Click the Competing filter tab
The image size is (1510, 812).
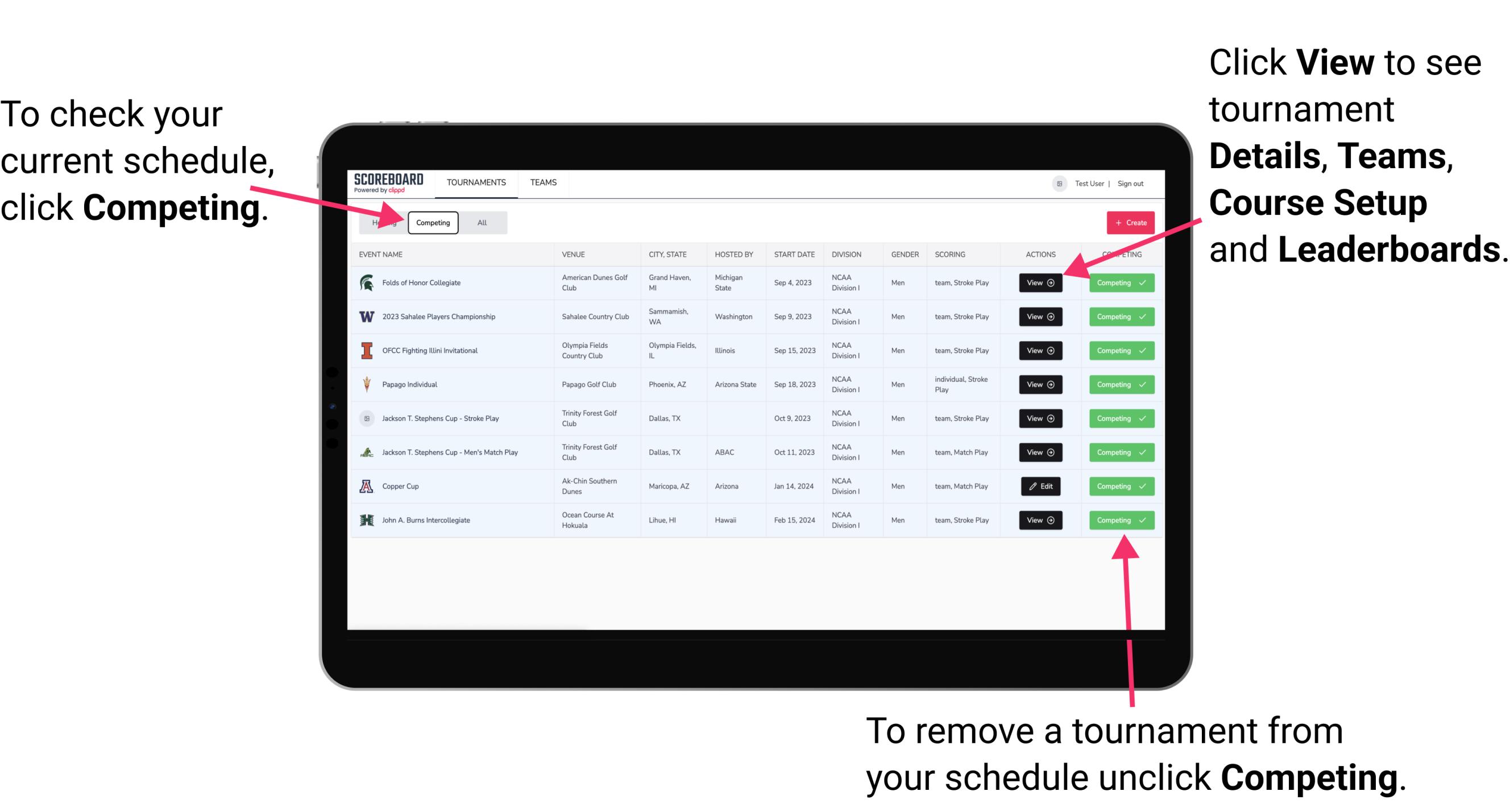[x=432, y=222]
